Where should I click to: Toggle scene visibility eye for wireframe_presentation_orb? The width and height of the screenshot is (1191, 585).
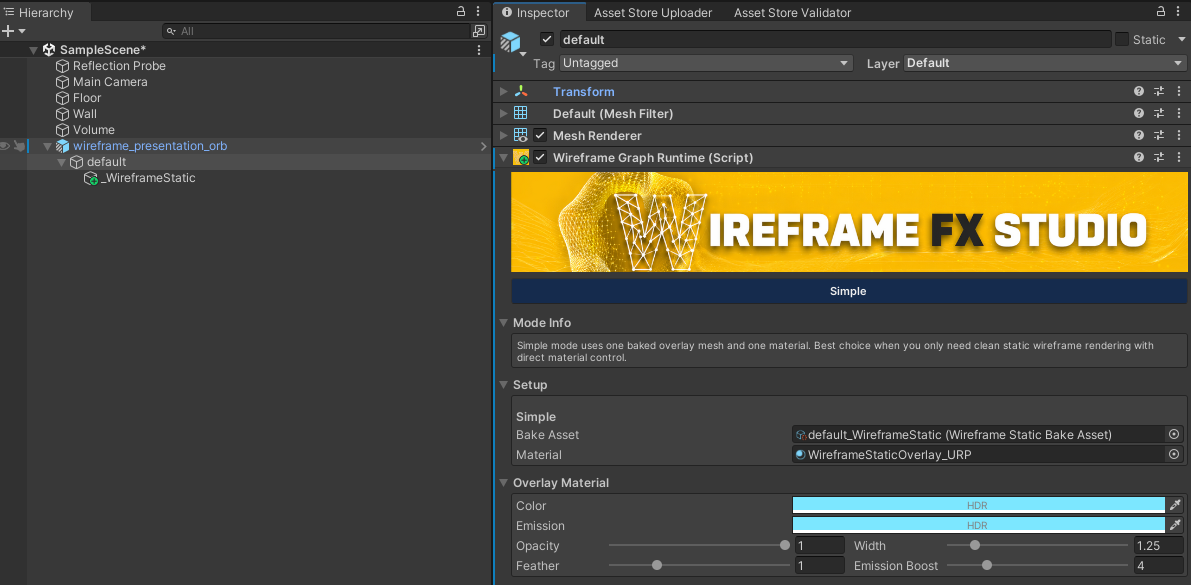click(5, 146)
